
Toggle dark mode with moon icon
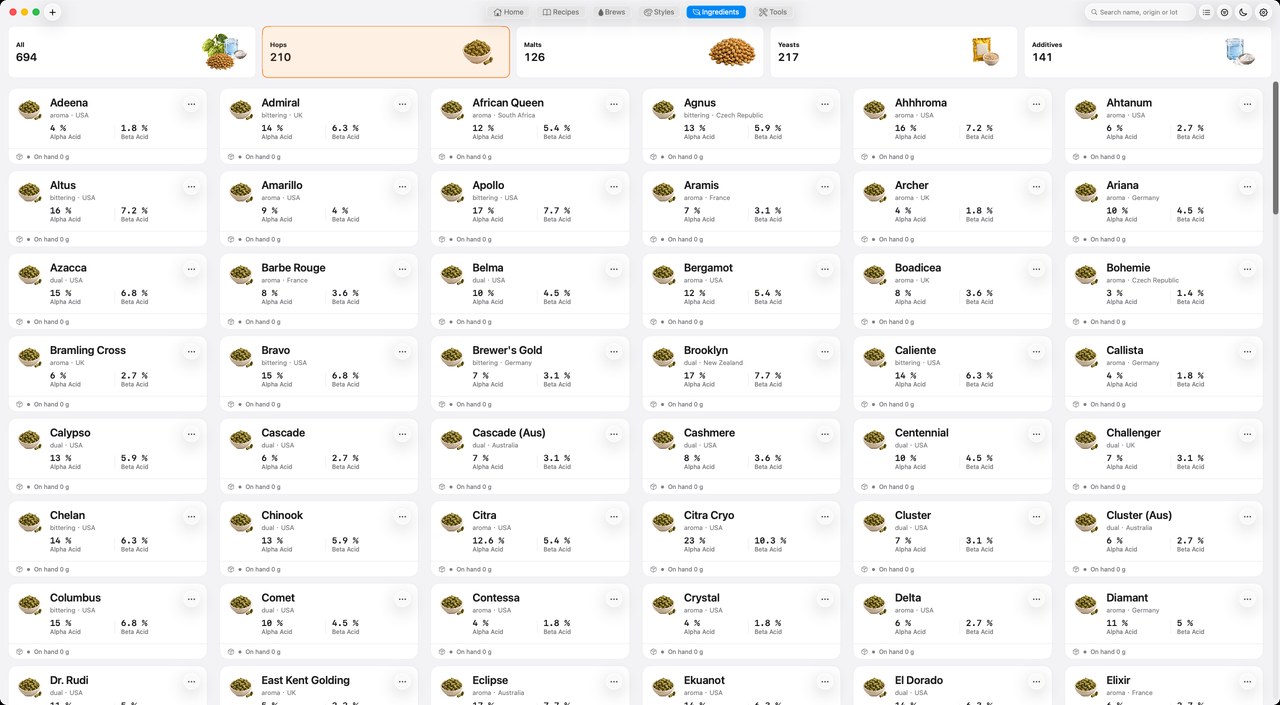click(1243, 12)
